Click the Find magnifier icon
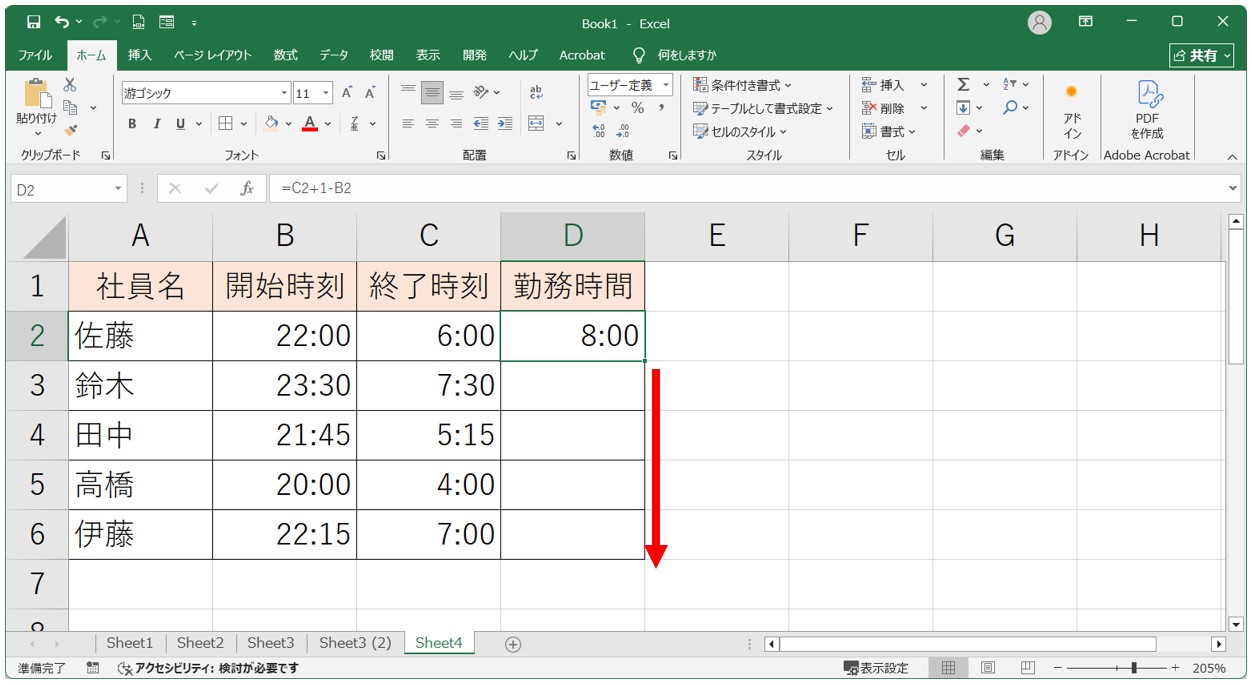Image resolution: width=1252 pixels, height=685 pixels. [1010, 108]
